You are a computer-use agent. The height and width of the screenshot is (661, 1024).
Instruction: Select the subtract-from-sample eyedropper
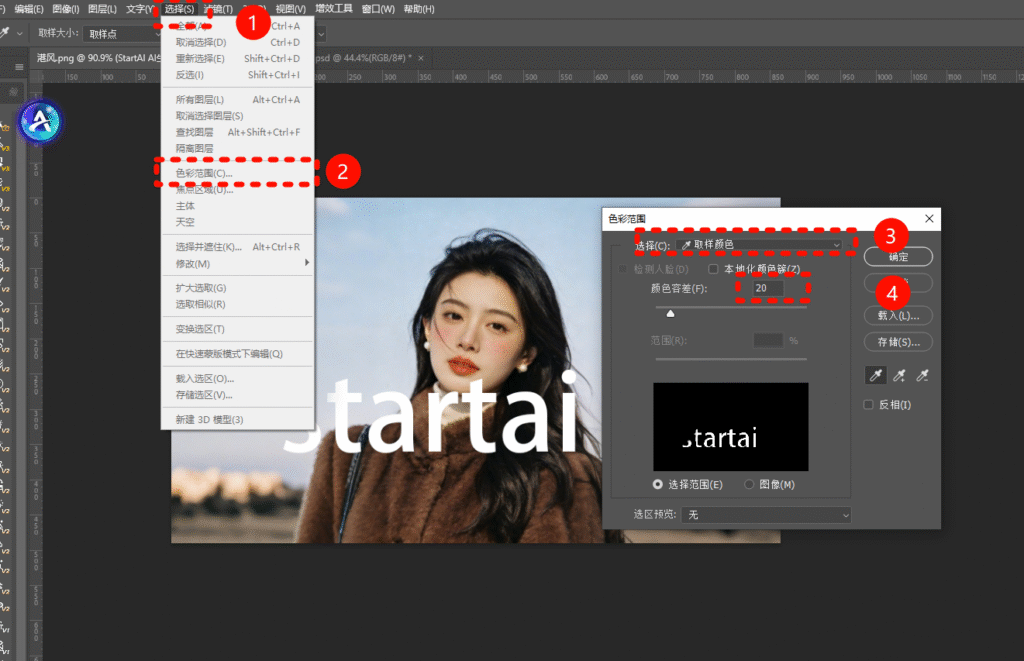click(x=923, y=375)
